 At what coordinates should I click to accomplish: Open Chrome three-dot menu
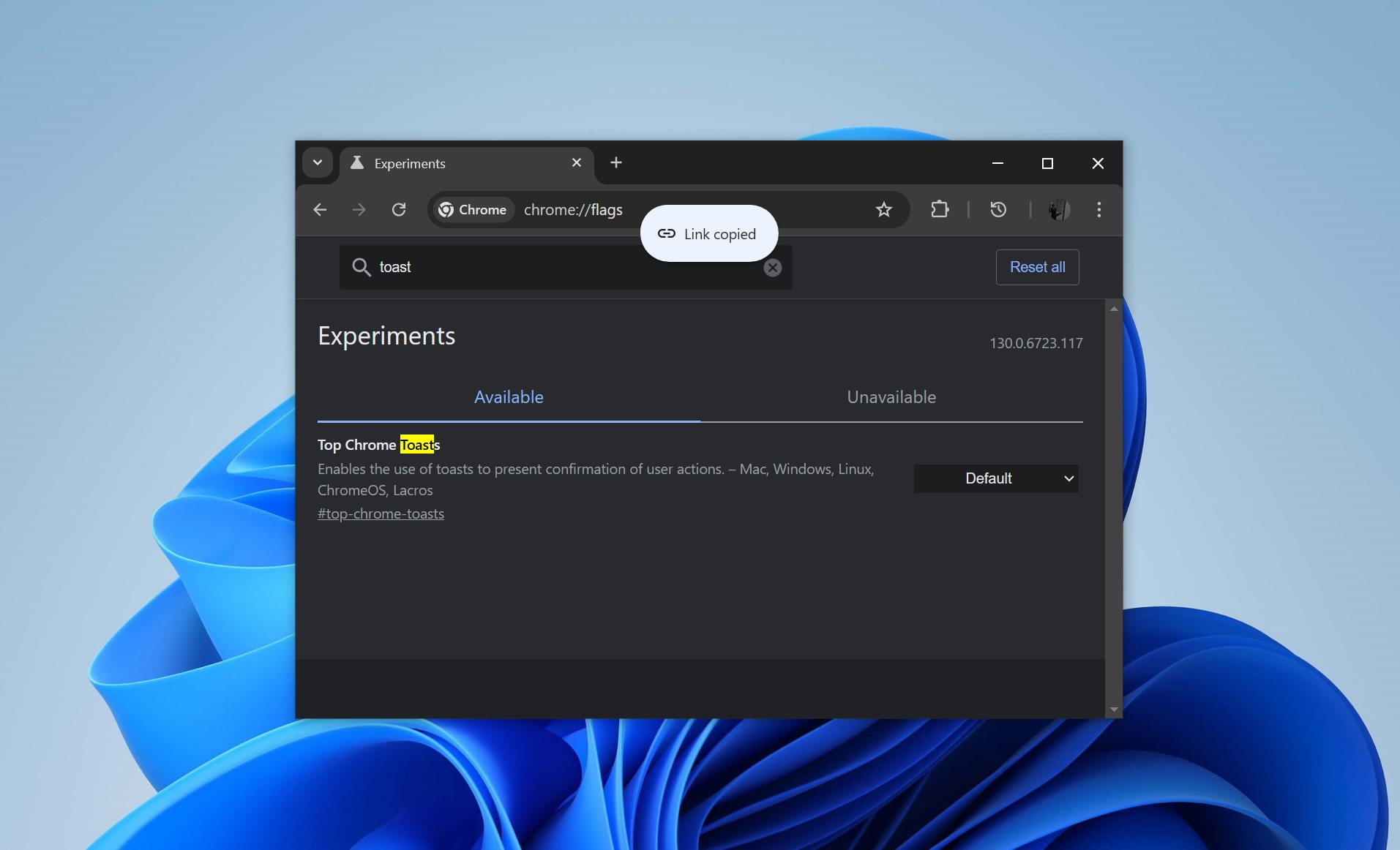coord(1098,210)
